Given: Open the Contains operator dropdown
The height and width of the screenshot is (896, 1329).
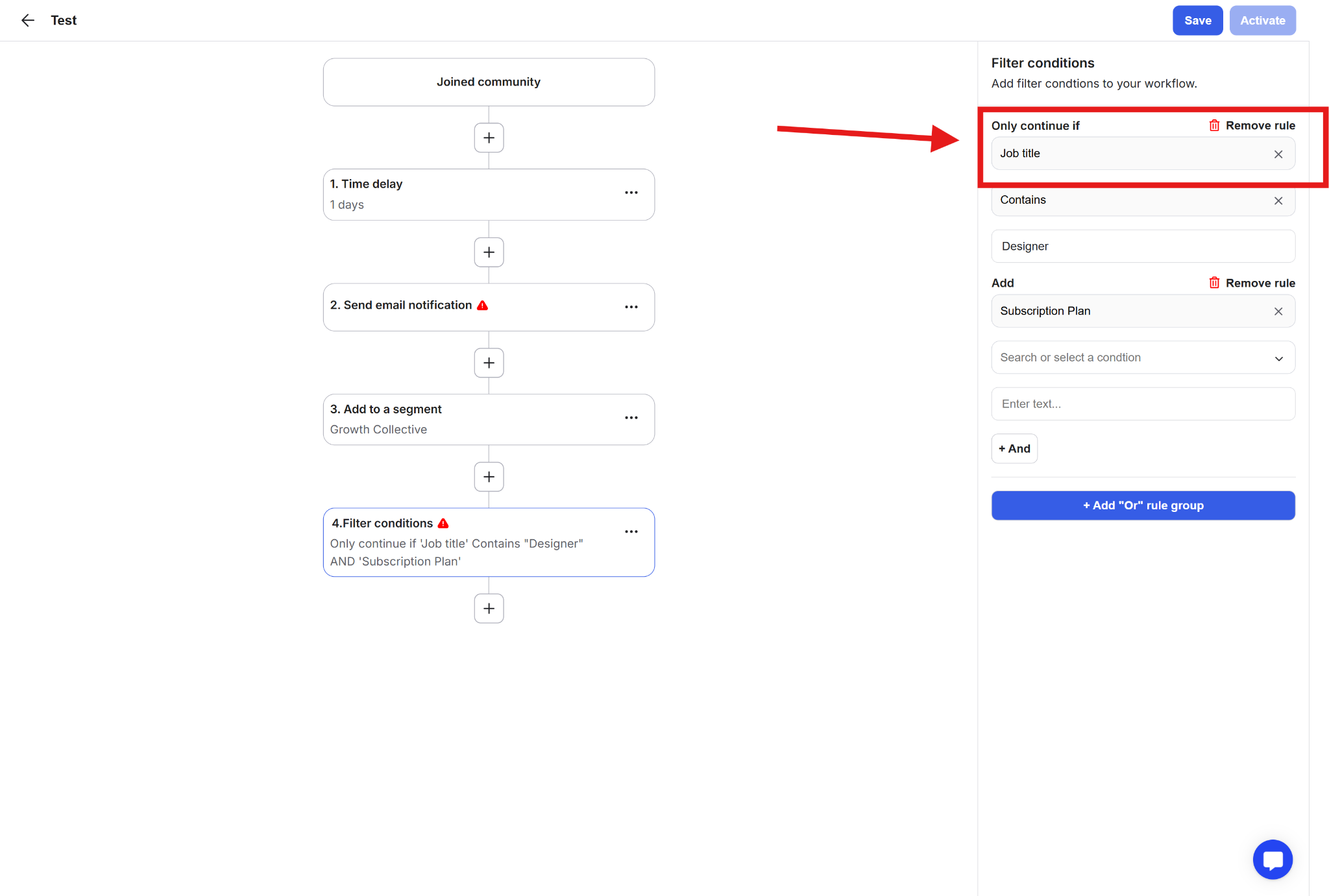Looking at the screenshot, I should click(1129, 200).
